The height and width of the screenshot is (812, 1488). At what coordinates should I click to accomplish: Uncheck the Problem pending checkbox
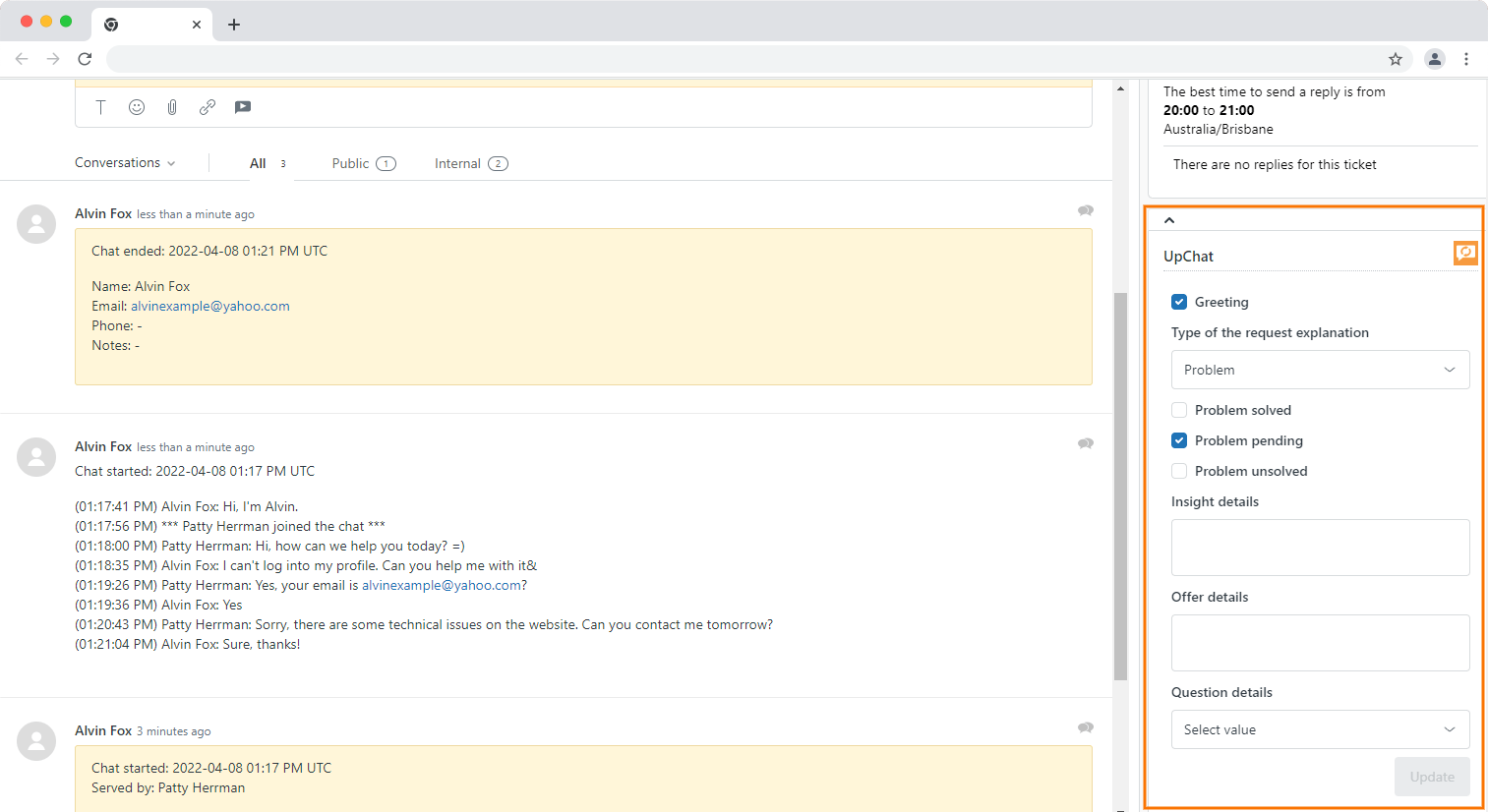[x=1179, y=440]
